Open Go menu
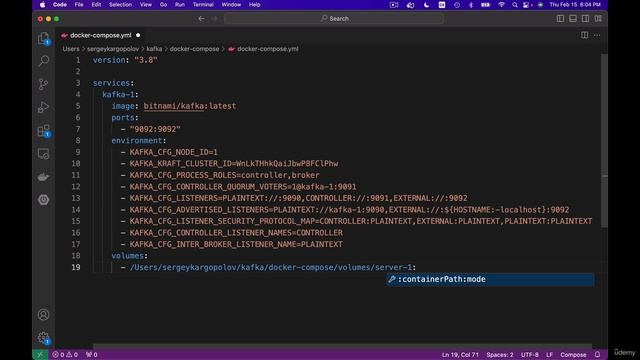Viewport: 640px width, 360px height. pyautogui.click(x=163, y=4)
